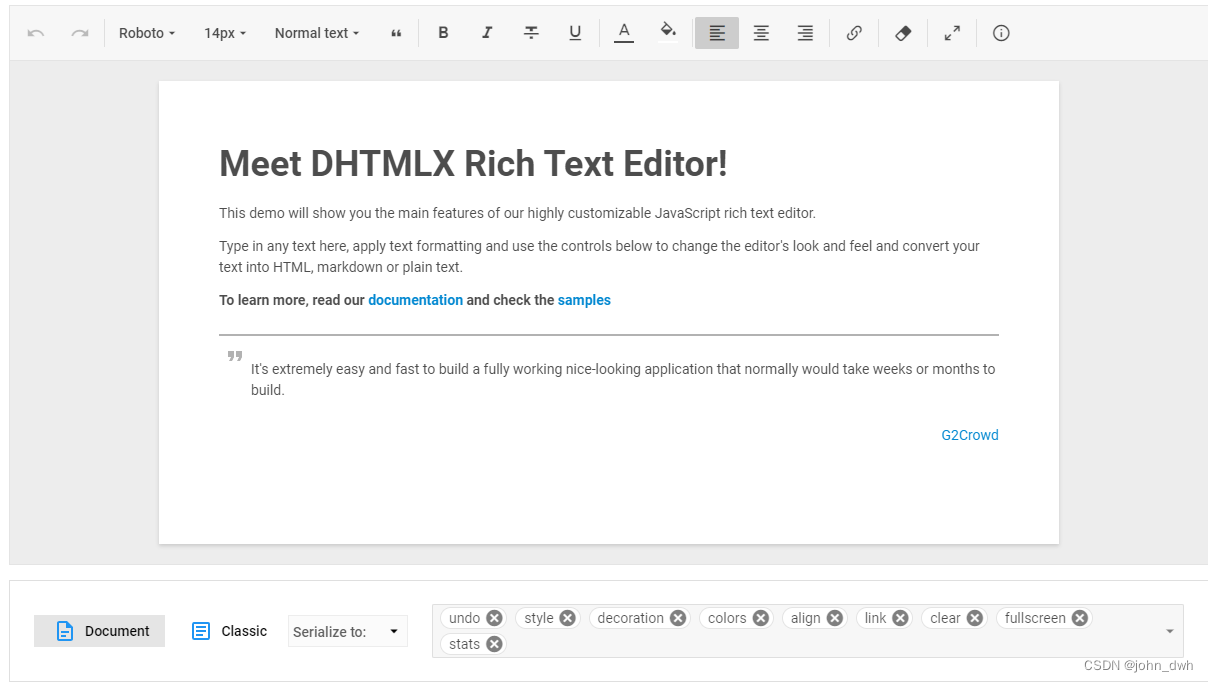Click the heading 'Meet DHTMLX Rich Text Editor!'
The height and width of the screenshot is (682, 1208).
pyautogui.click(x=473, y=164)
